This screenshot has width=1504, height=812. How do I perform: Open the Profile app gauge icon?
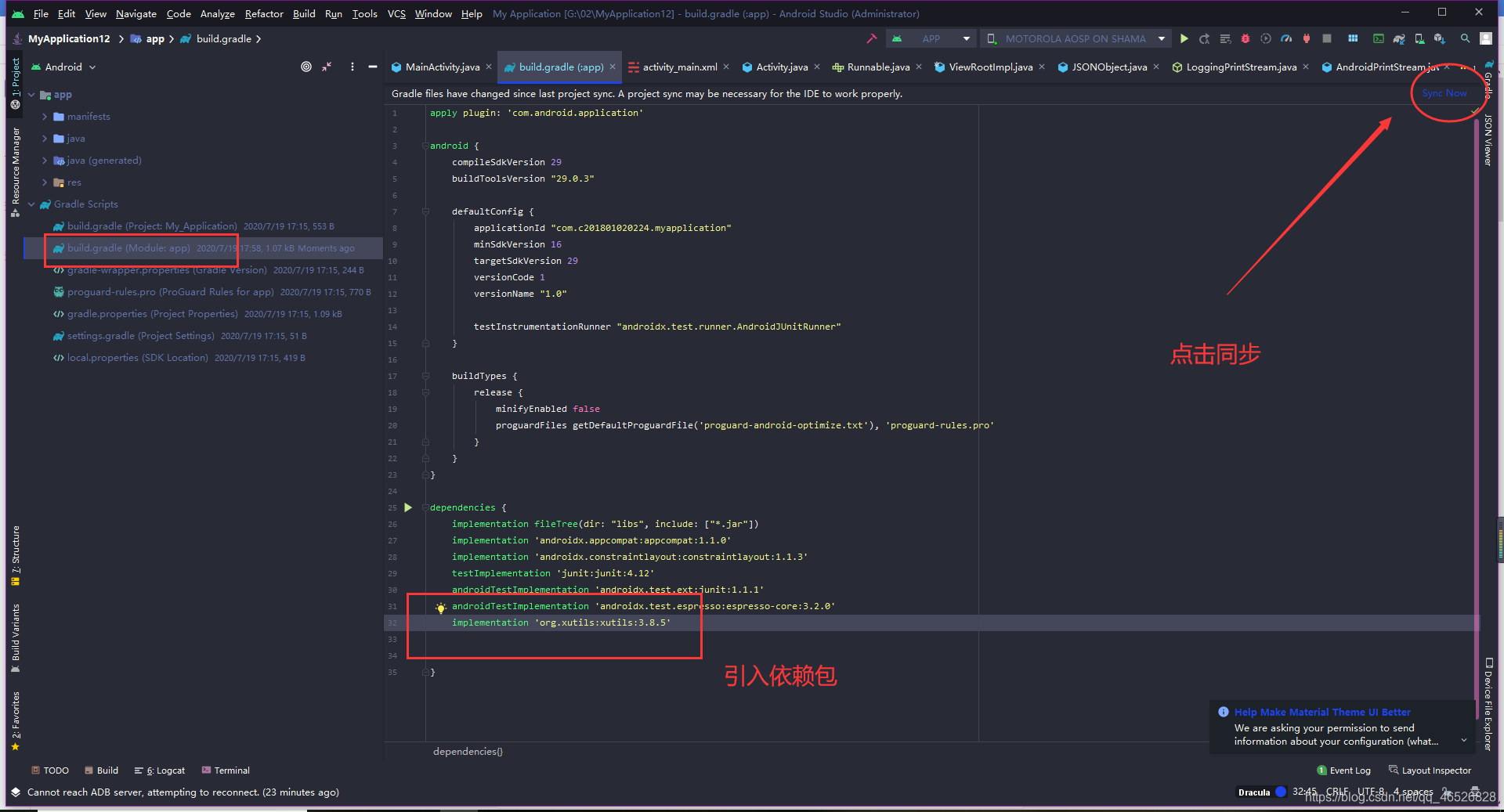[1286, 38]
